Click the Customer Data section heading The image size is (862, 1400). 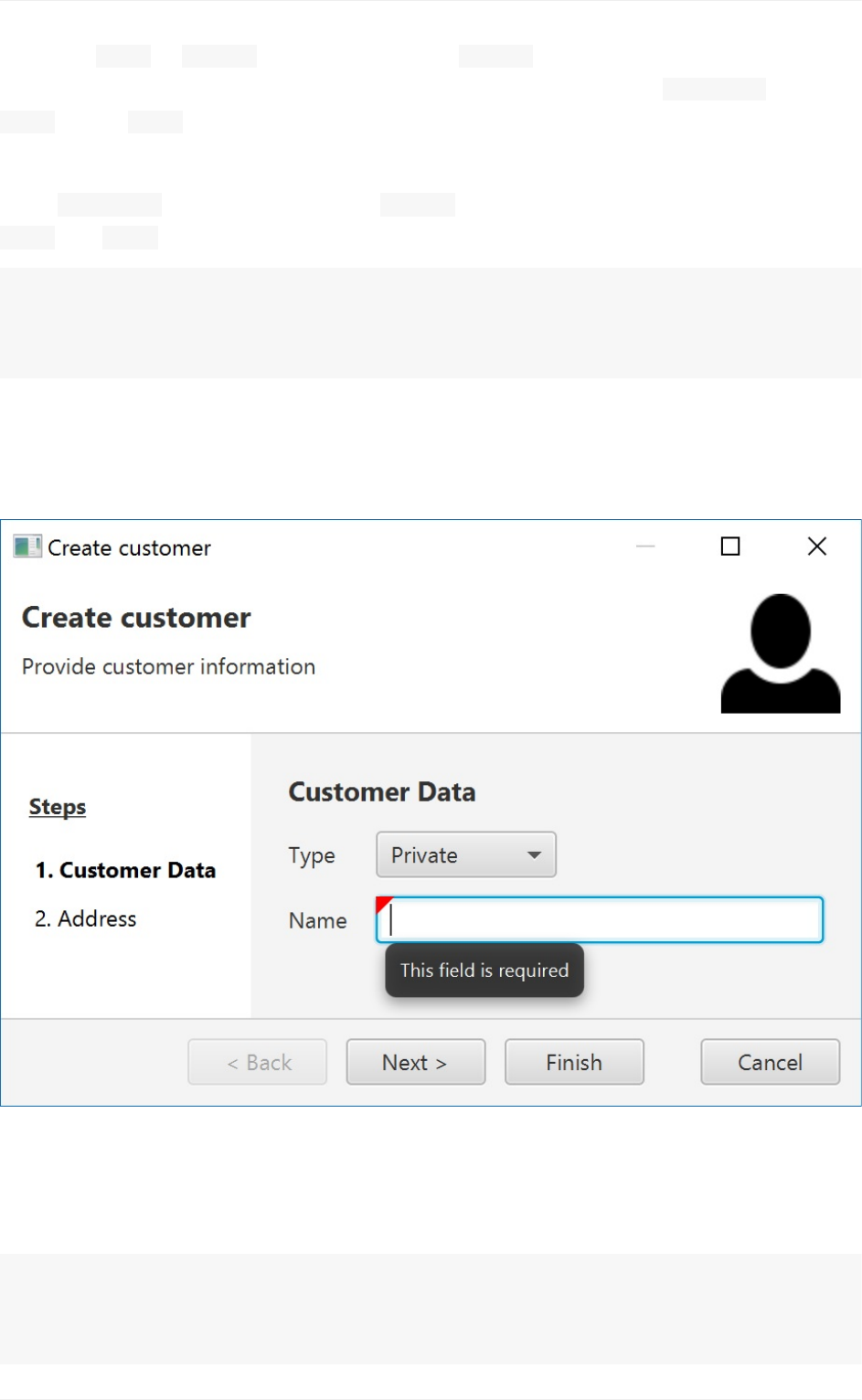tap(382, 792)
